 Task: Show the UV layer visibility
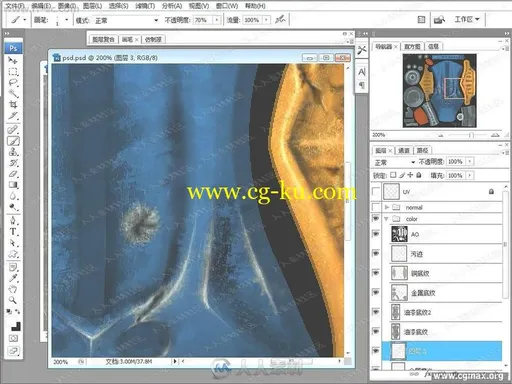pos(376,192)
